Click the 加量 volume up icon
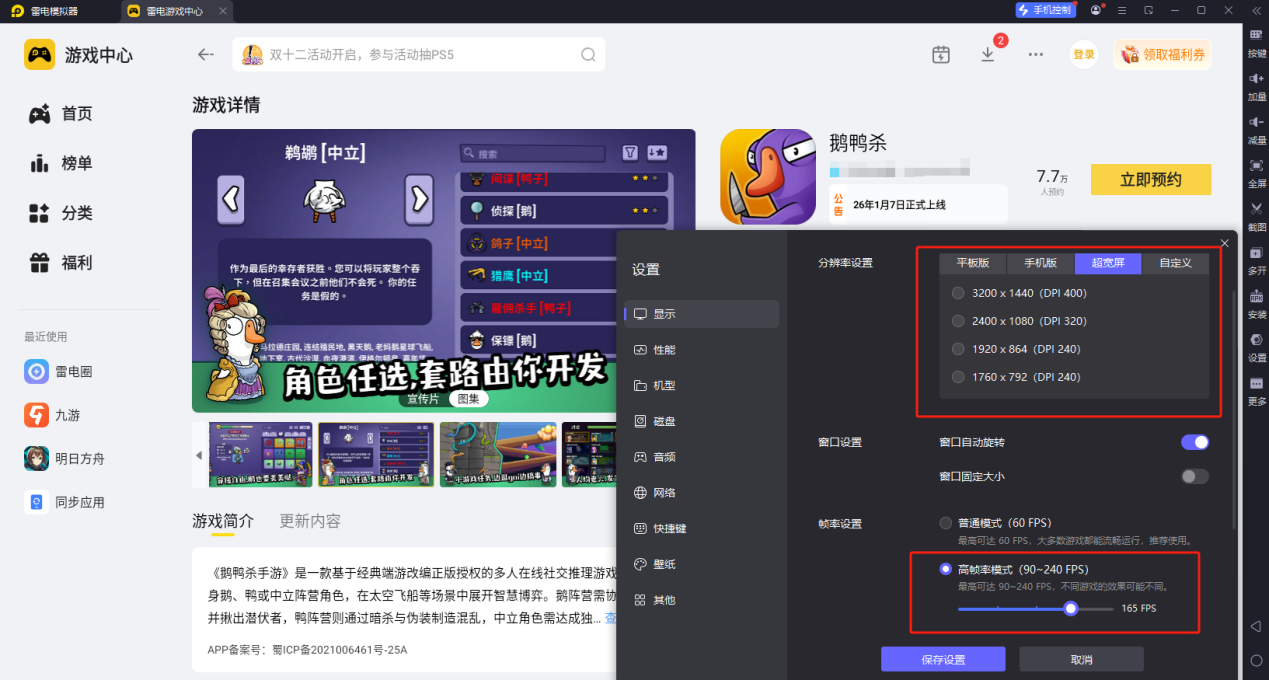 1256,78
